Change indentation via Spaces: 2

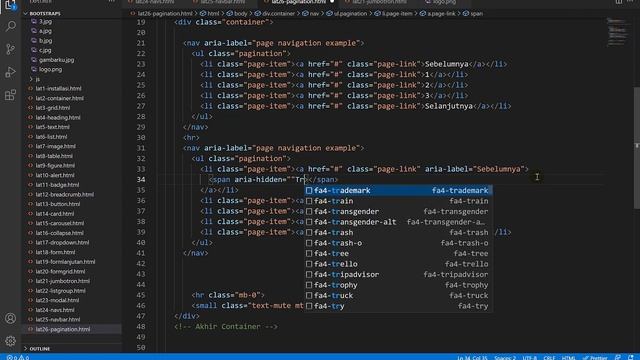505,358
